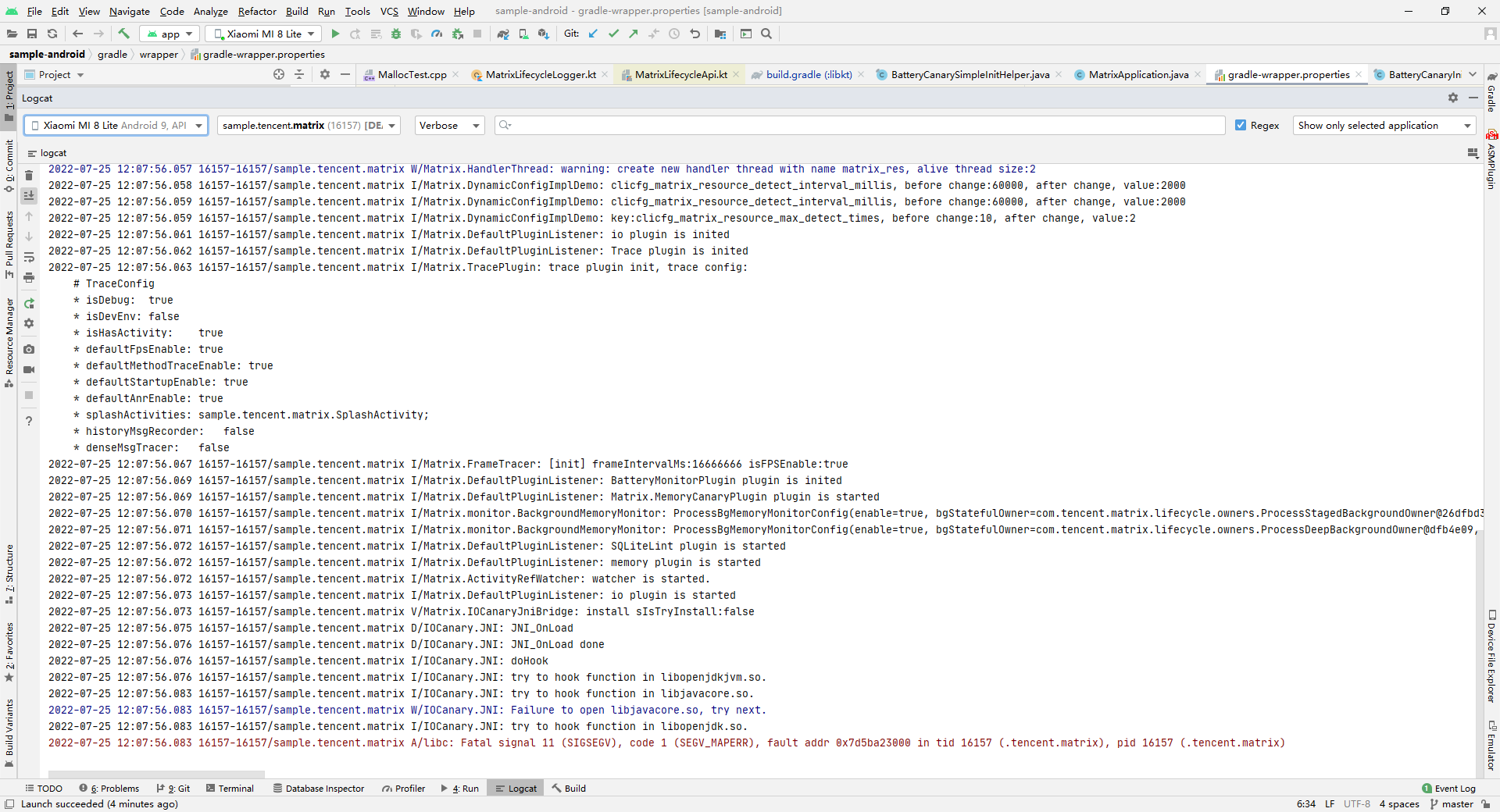Image resolution: width=1500 pixels, height=812 pixels.
Task: Click the logcat search input field
Action: tap(859, 125)
